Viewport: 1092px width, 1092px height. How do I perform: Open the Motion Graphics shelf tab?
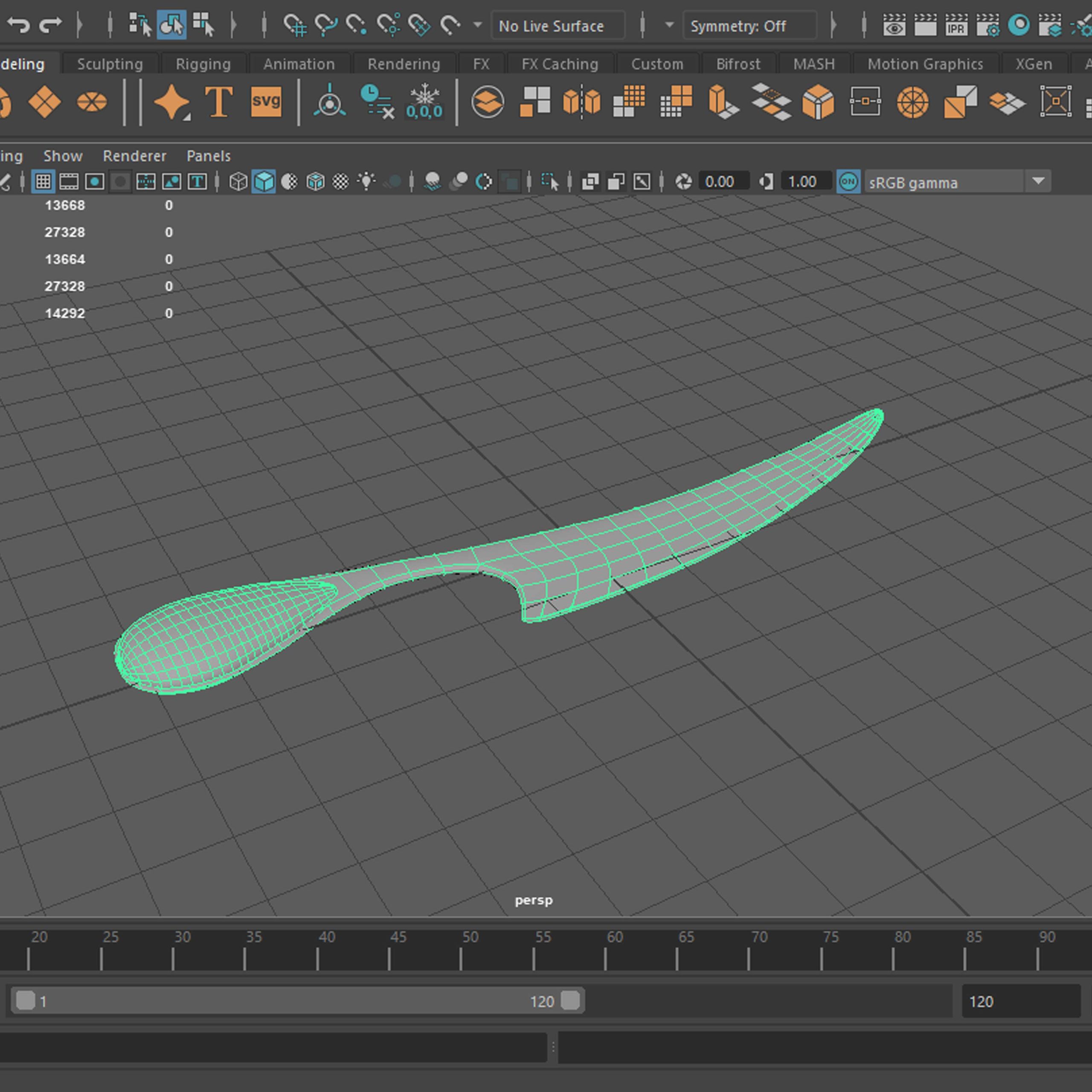tap(926, 64)
